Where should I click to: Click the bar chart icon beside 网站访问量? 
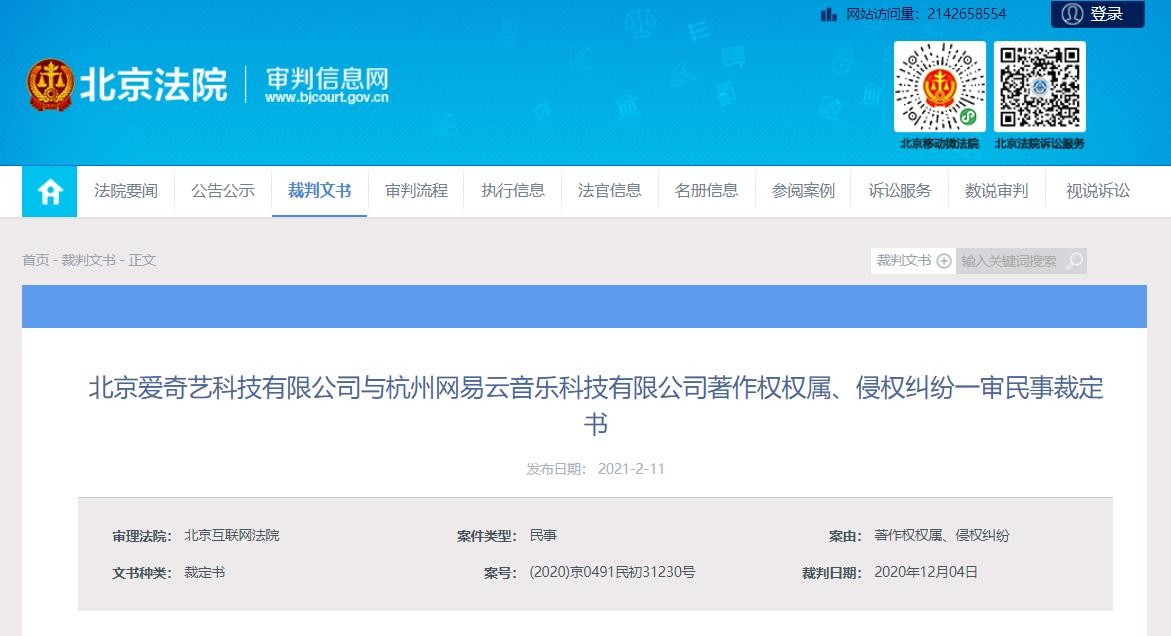828,14
